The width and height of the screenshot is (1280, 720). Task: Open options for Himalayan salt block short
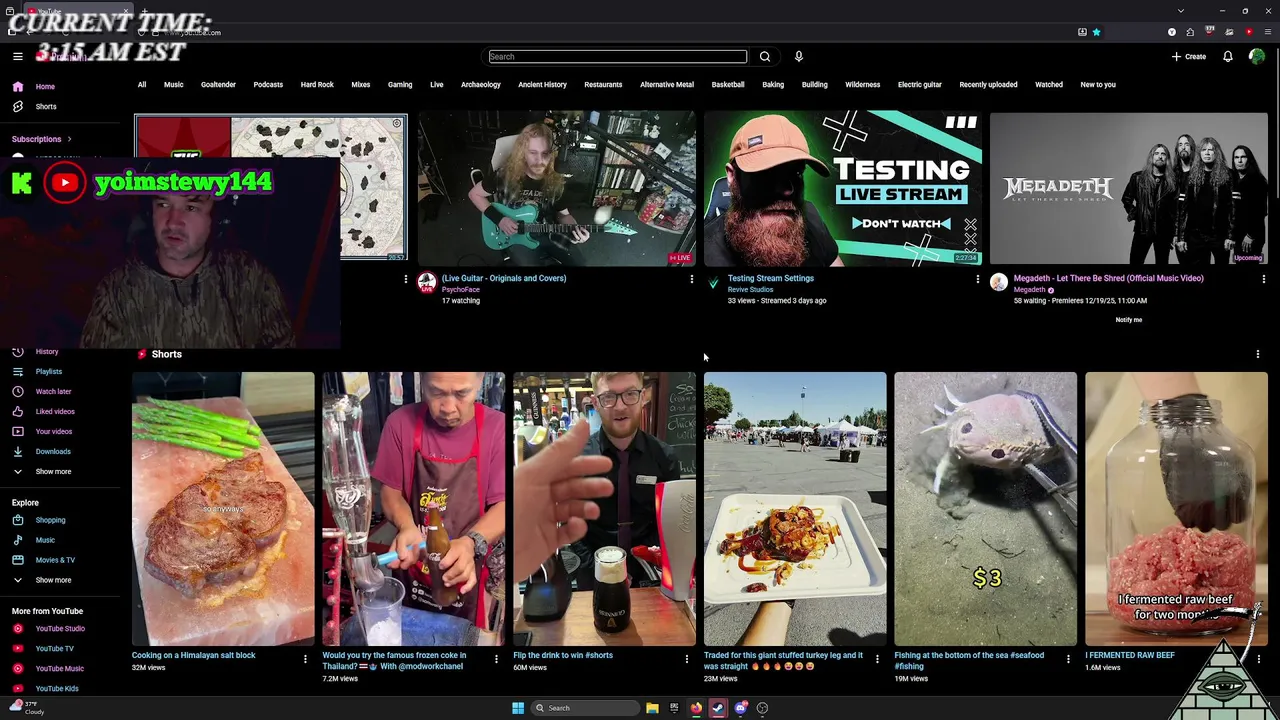pos(305,659)
